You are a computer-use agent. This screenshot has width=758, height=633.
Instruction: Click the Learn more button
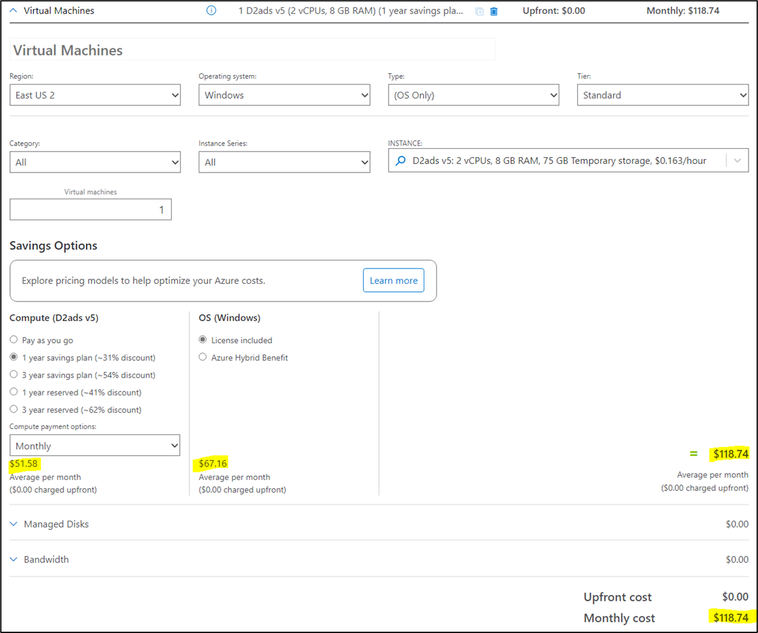pos(394,280)
